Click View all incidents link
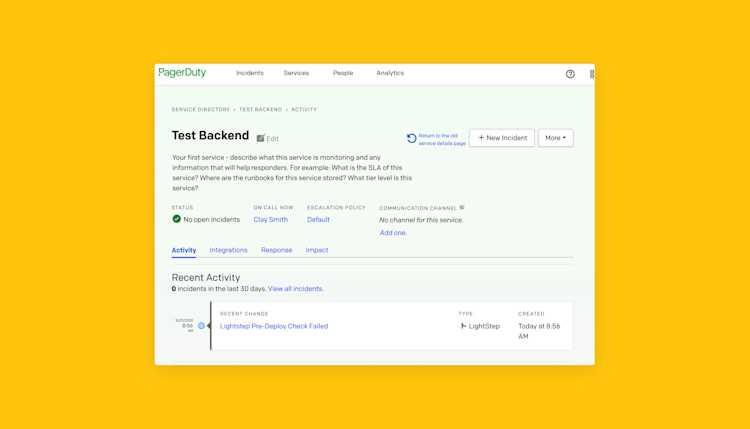The width and height of the screenshot is (750, 429). 295,289
